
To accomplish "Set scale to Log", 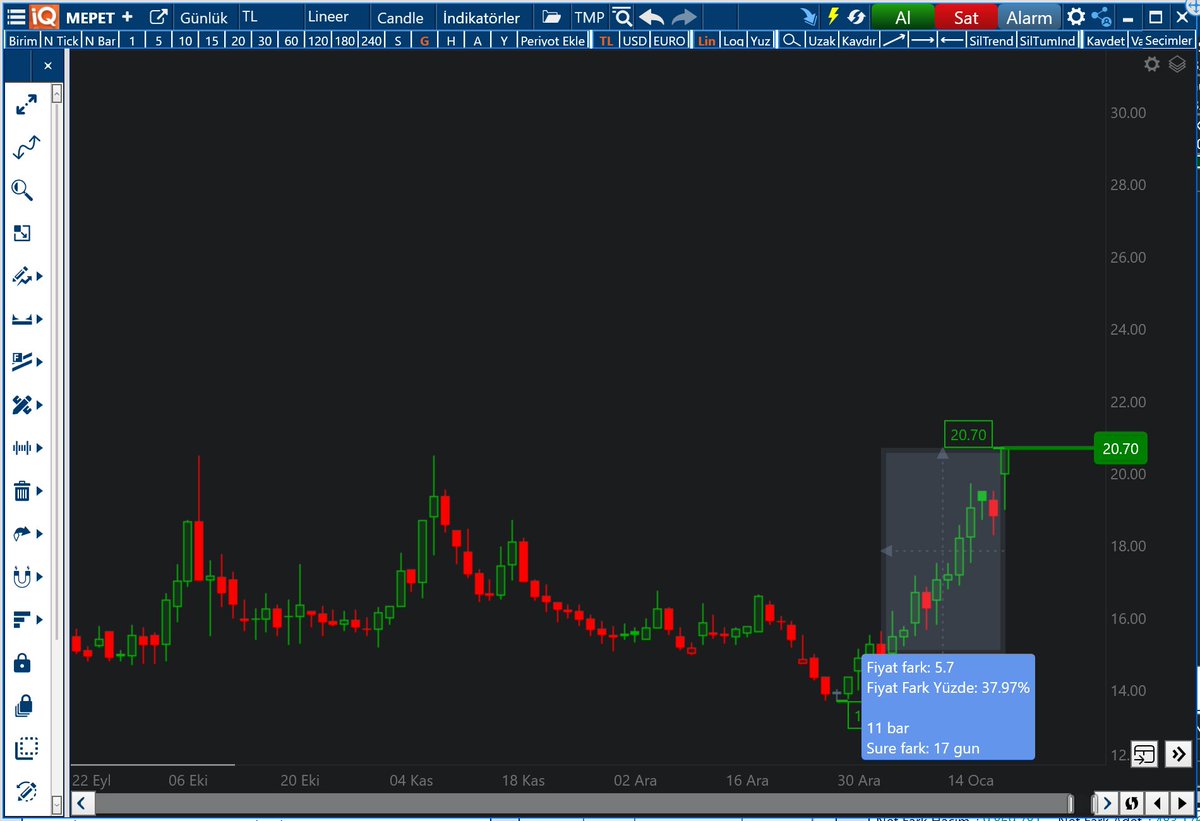I will [734, 41].
